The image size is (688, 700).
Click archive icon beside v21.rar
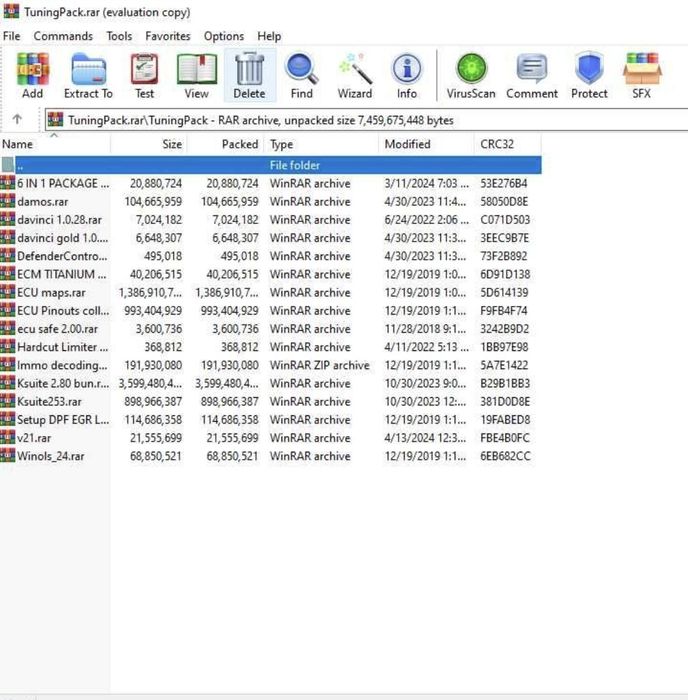(x=8, y=438)
